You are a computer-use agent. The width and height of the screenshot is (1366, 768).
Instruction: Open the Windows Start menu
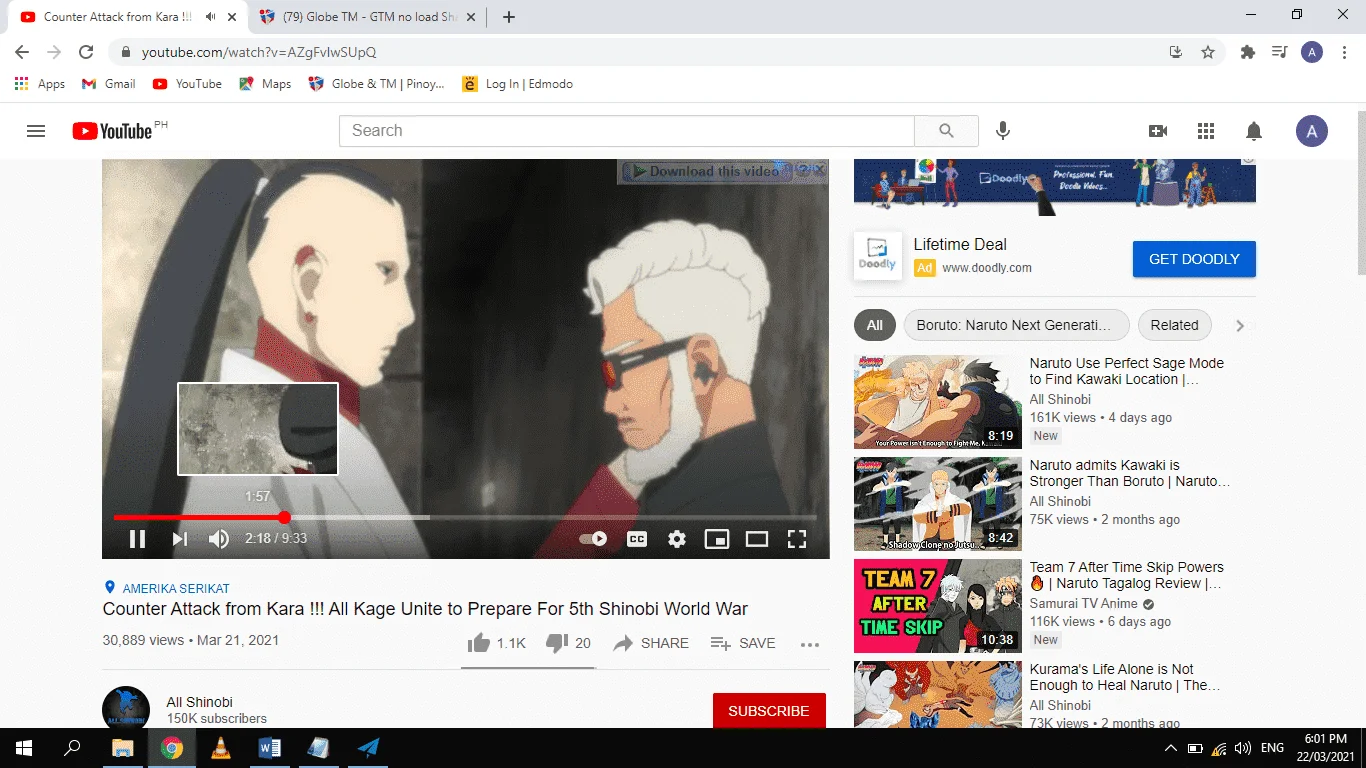24,748
